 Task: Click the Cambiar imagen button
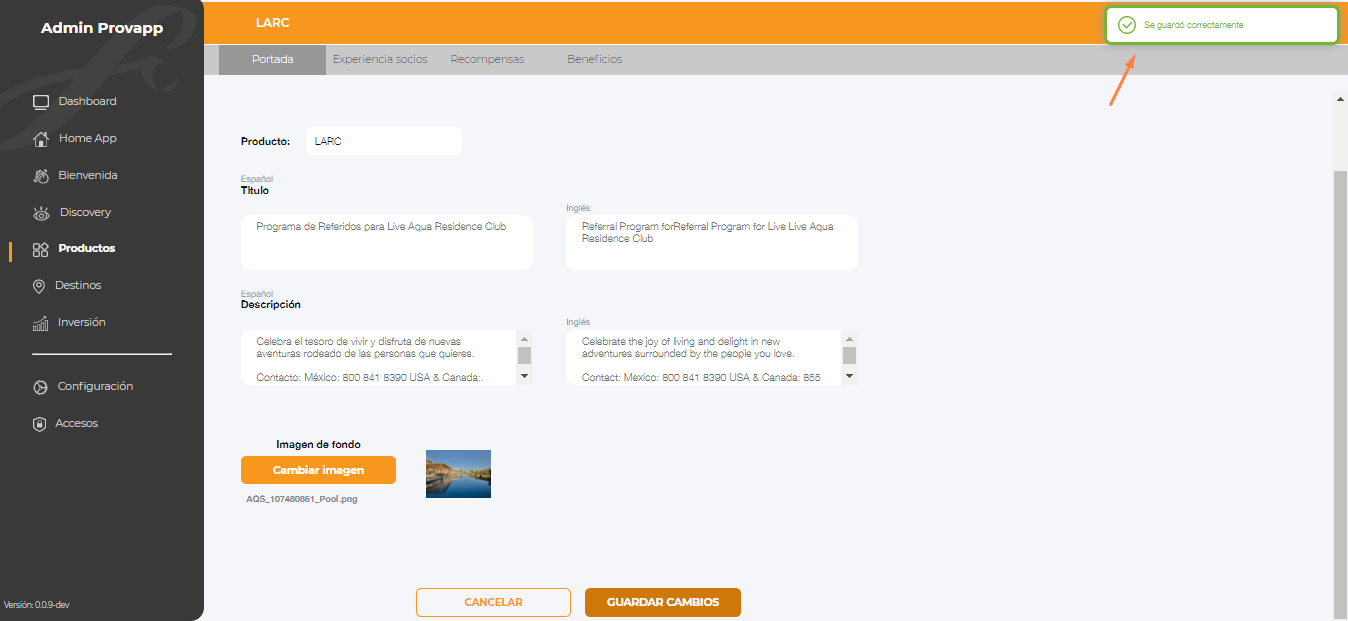[318, 470]
